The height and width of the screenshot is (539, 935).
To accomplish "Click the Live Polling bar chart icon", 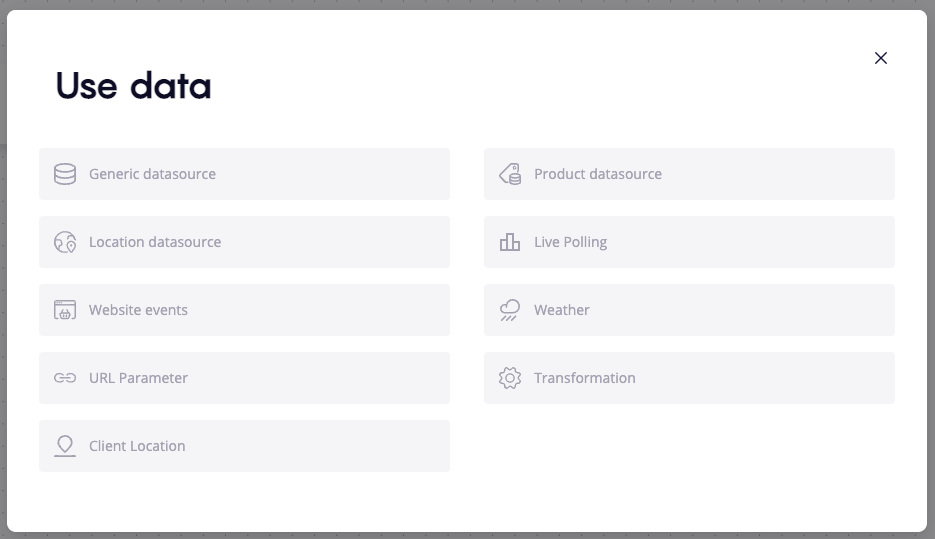I will pyautogui.click(x=510, y=242).
